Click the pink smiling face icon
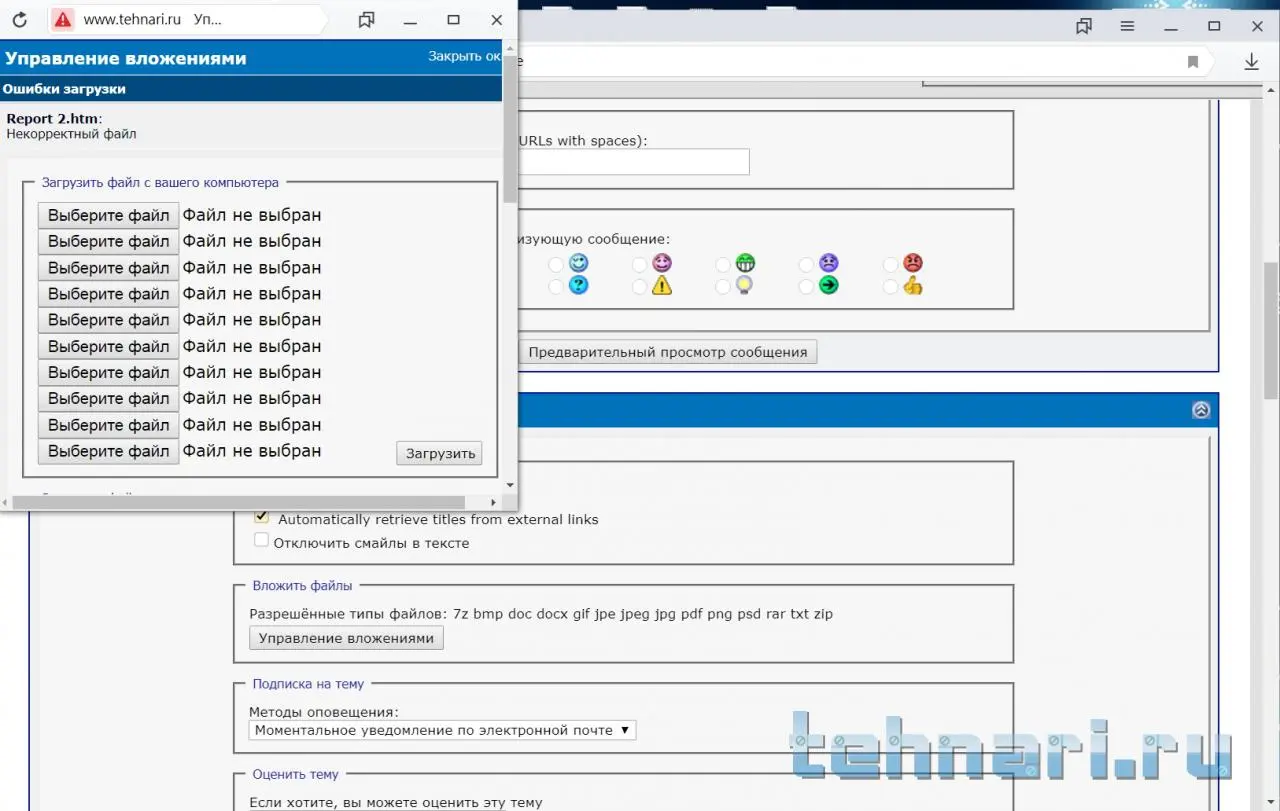Viewport: 1280px width, 811px height. click(x=662, y=263)
